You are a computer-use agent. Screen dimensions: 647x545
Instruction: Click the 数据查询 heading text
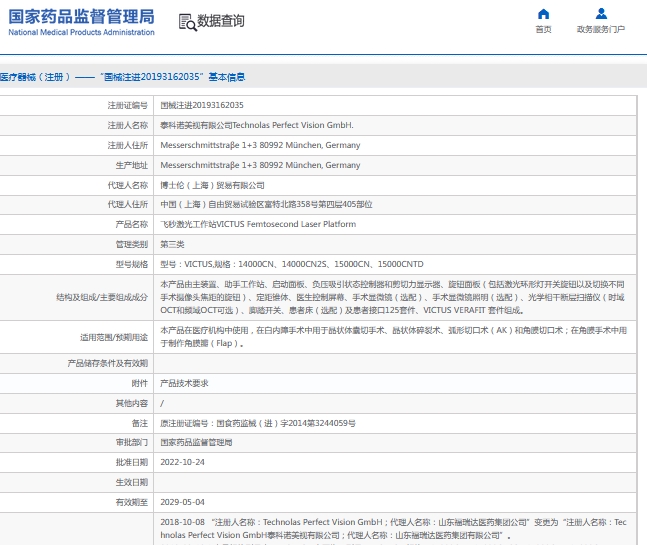click(x=221, y=21)
